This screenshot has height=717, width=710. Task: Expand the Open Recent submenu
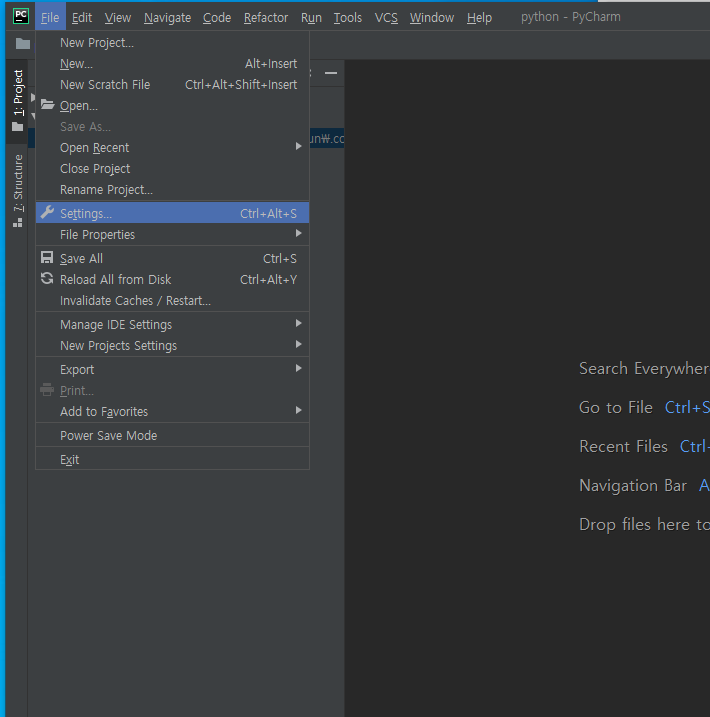pos(172,148)
